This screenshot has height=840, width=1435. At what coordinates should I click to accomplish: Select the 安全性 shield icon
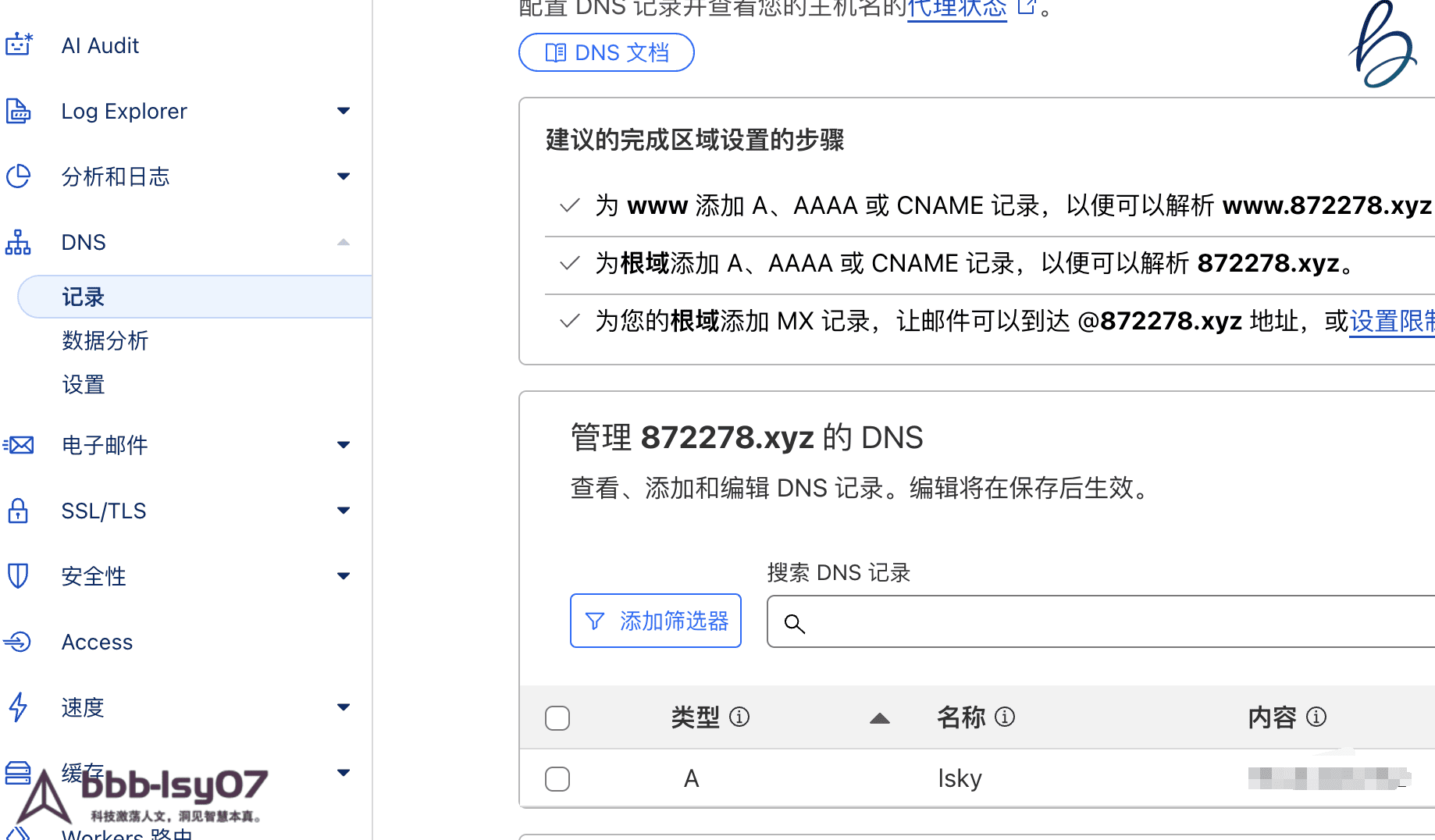19,576
